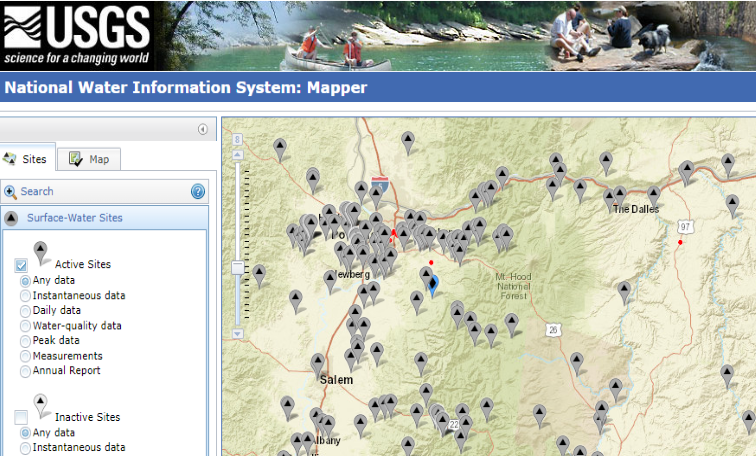Click the red dot above the blue marker

(x=431, y=263)
